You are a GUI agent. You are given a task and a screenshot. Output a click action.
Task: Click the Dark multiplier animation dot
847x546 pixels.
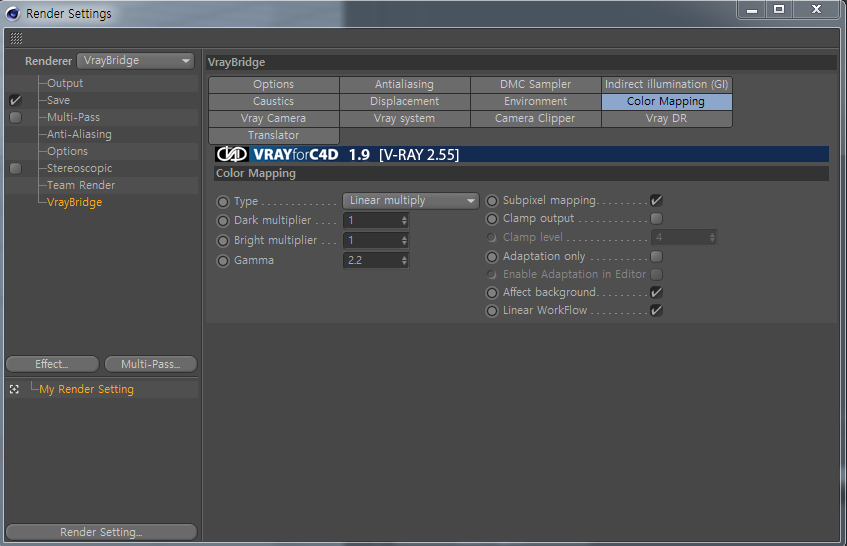coord(223,221)
